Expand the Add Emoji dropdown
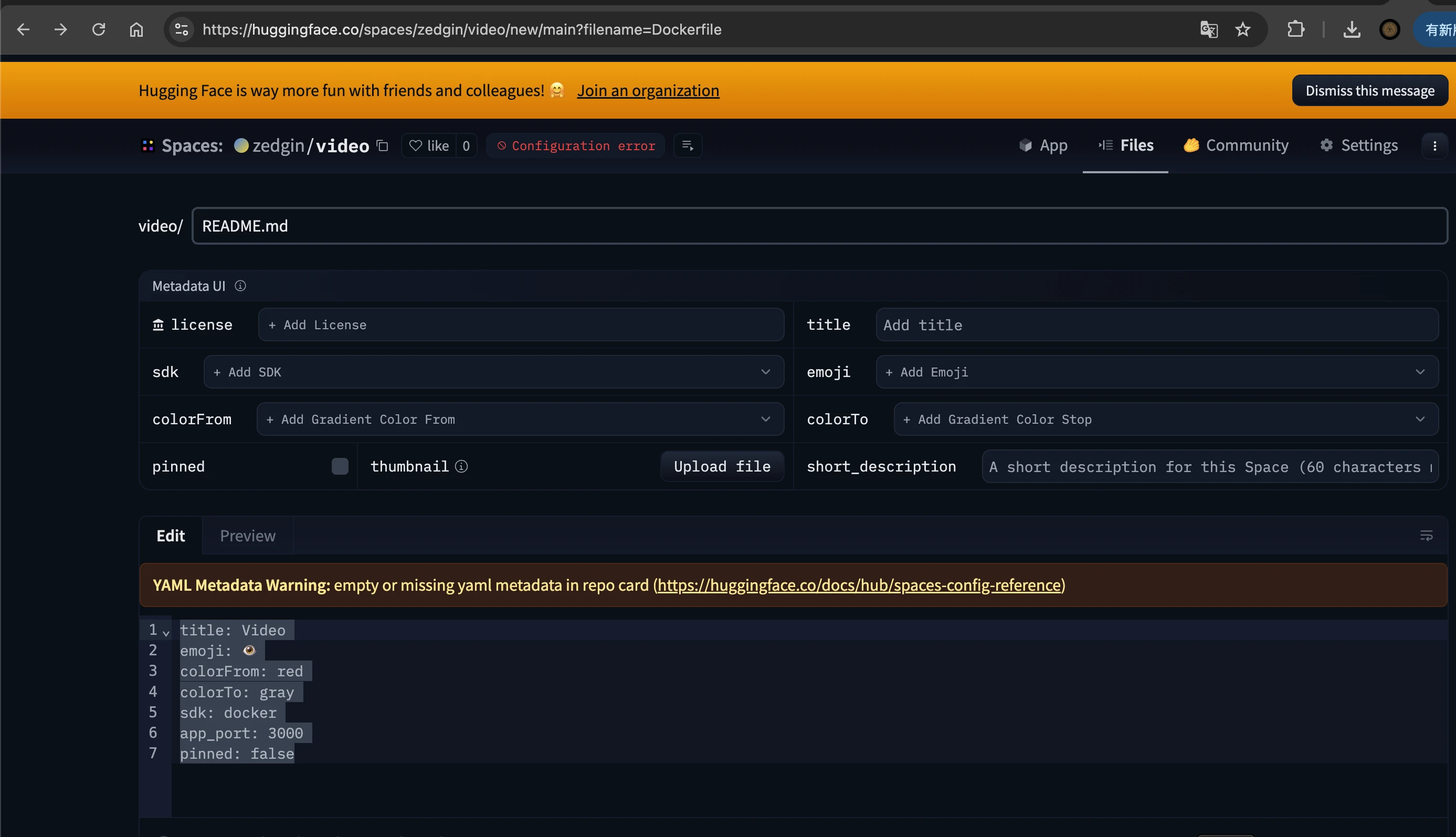Viewport: 1456px width, 837px height. (x=1156, y=372)
